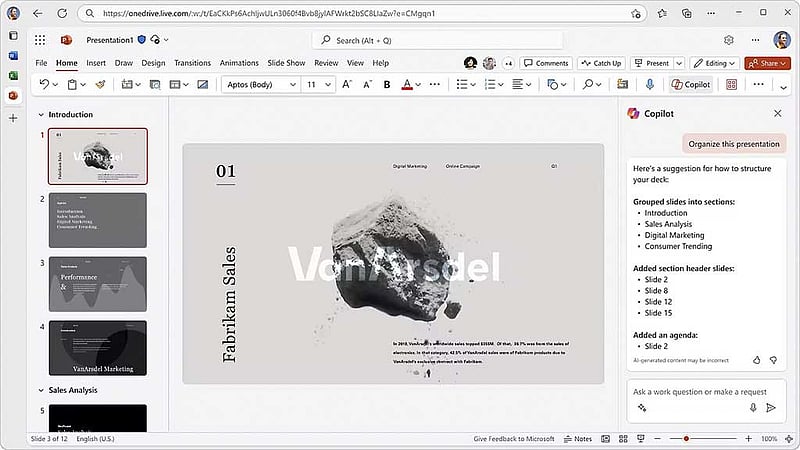Toggle the Copilot pane button

click(x=691, y=85)
